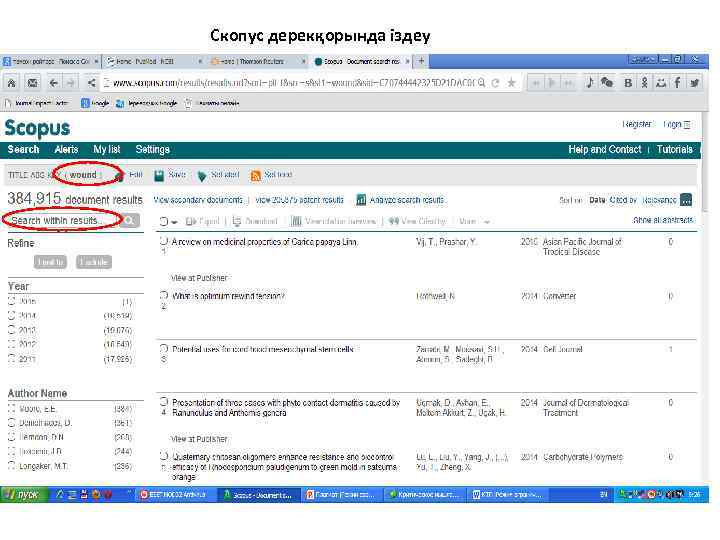The height and width of the screenshot is (540, 720).
Task: Switch to the PubMed NCBI browser tab
Action: 153,61
